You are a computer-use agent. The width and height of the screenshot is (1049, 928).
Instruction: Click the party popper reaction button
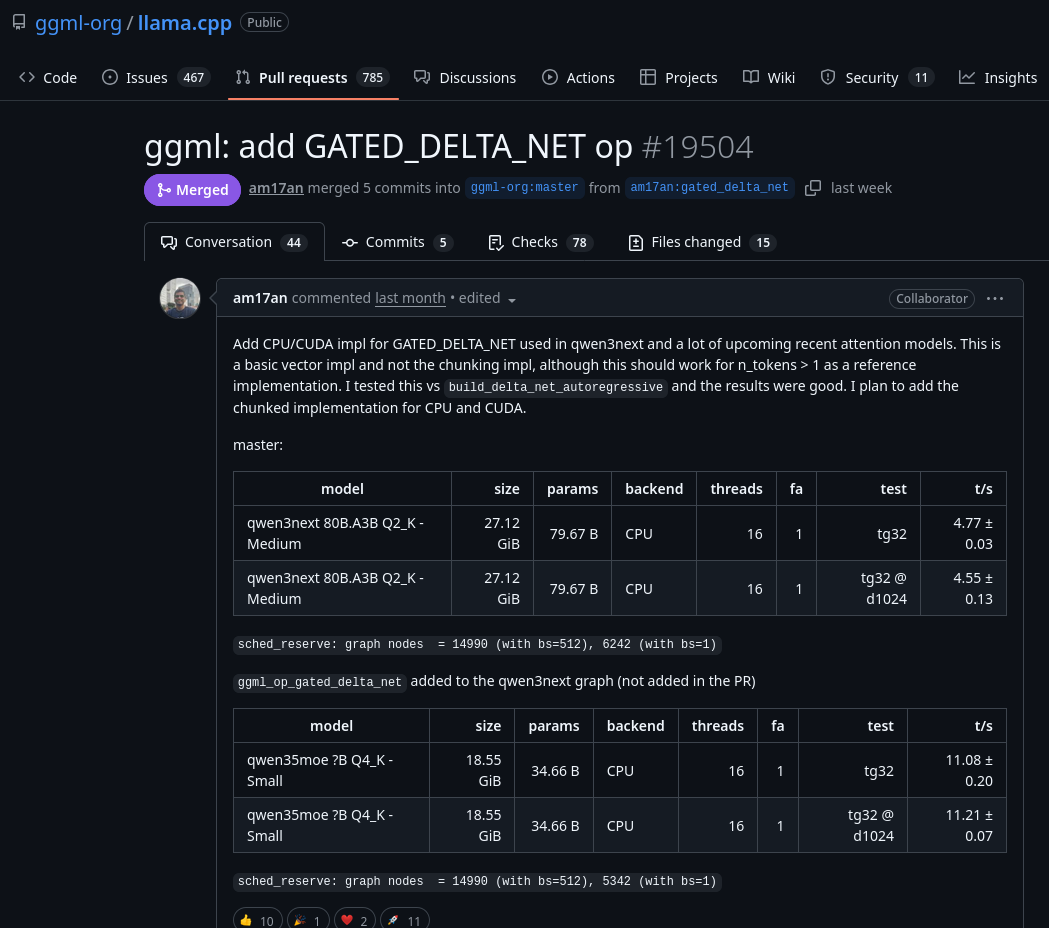[x=308, y=920]
